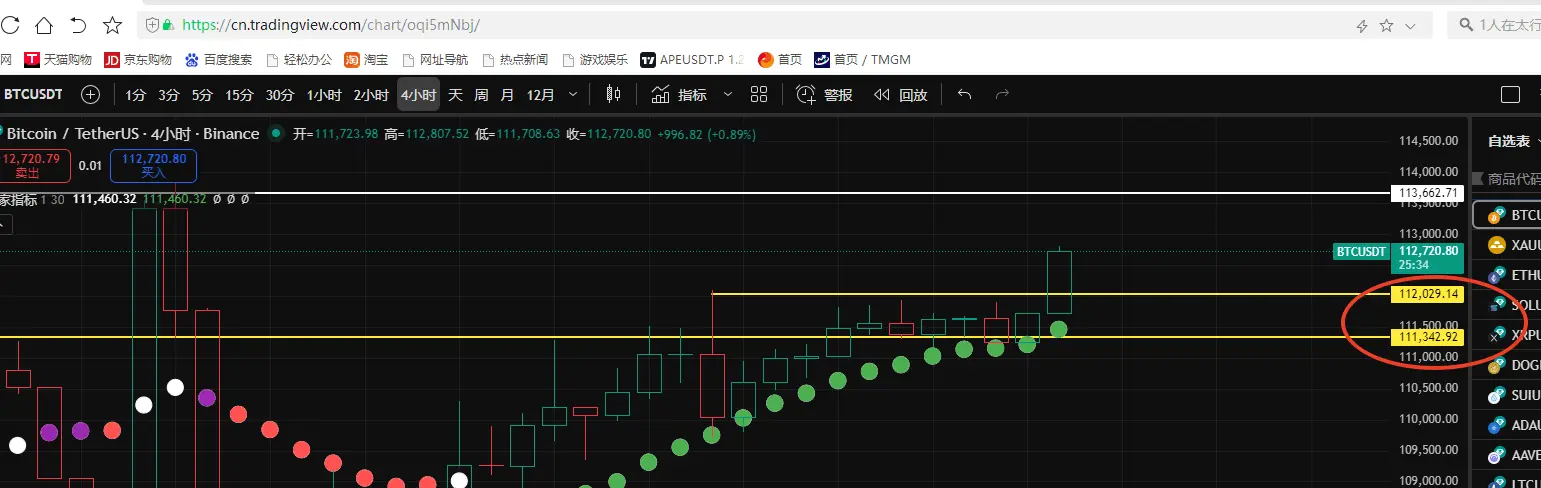
Task: Open the 京东购物 bookmark
Action: (139, 60)
